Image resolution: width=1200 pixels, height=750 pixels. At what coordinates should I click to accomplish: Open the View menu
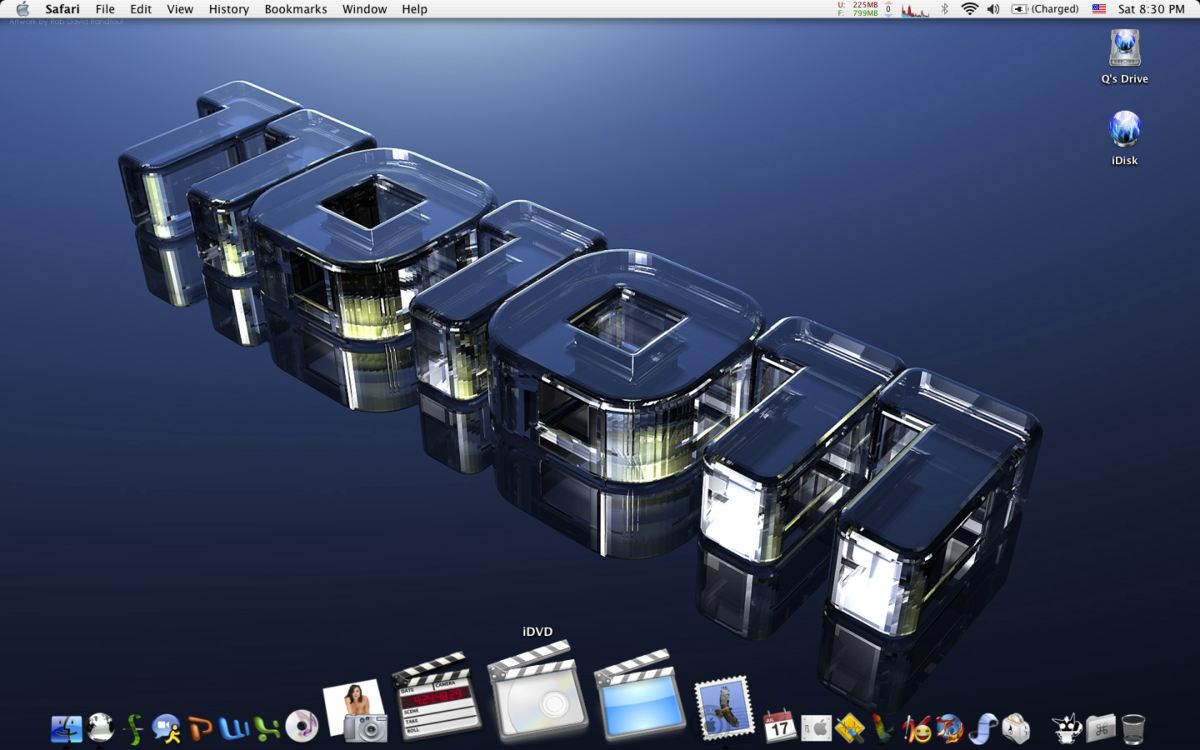coord(180,9)
